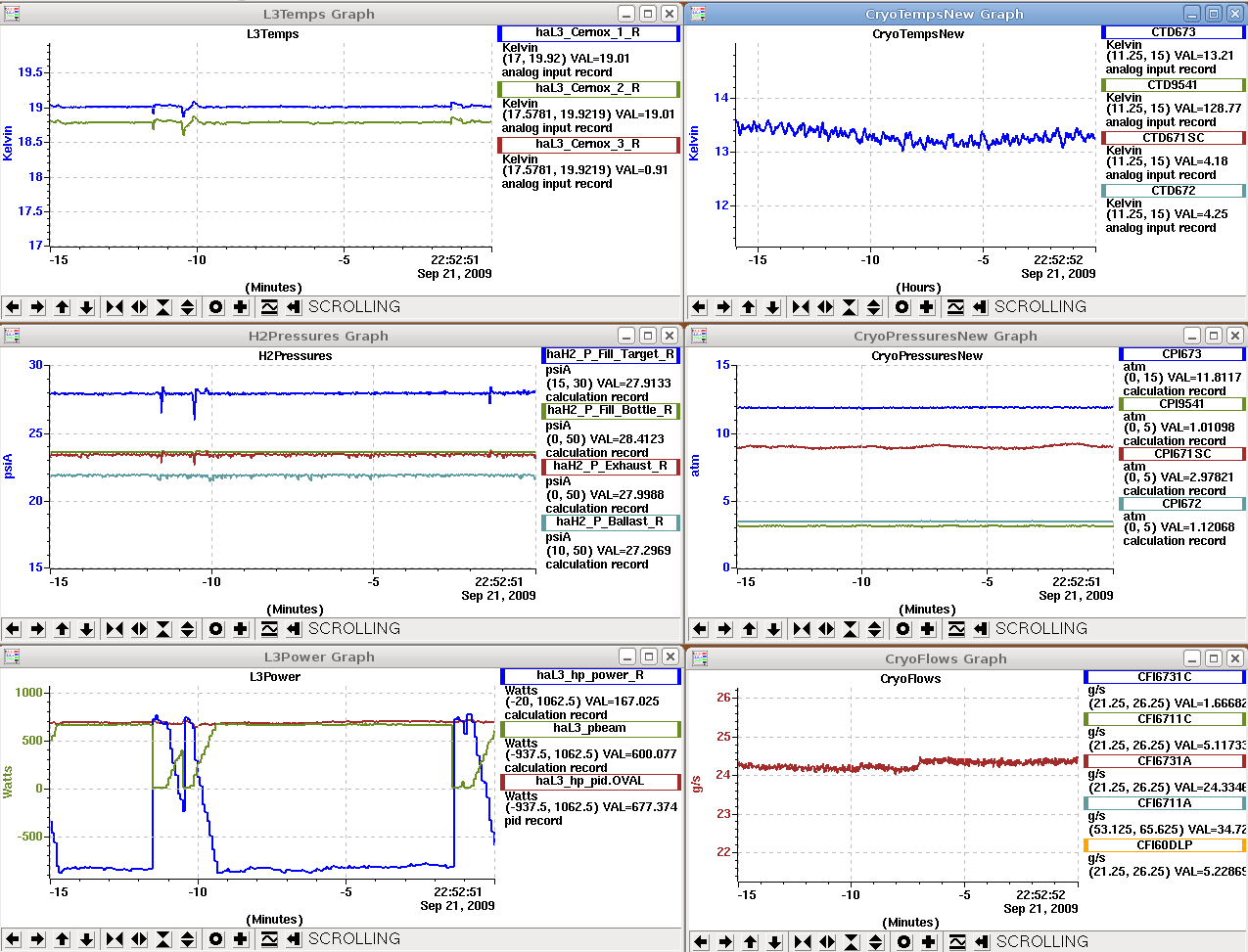Select haH2_P_Fill_Target_R legend entry
The image size is (1248, 952).
(611, 354)
